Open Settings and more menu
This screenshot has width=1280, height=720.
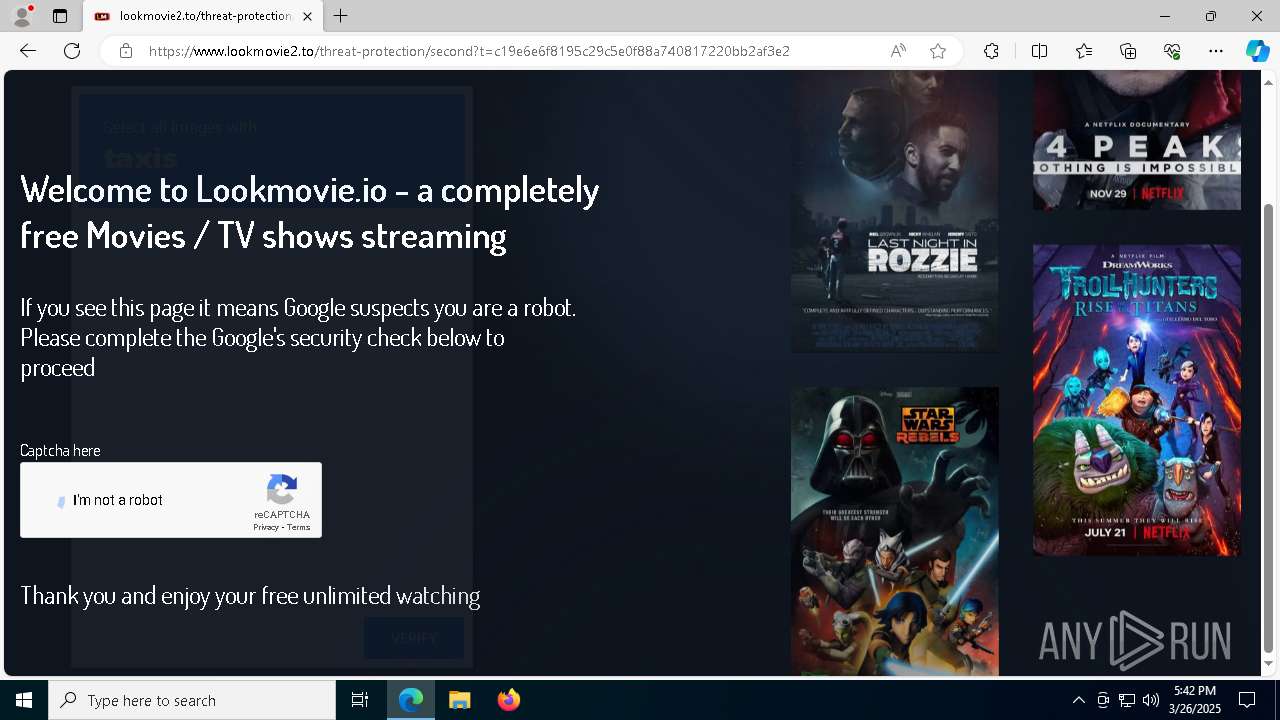point(1216,51)
